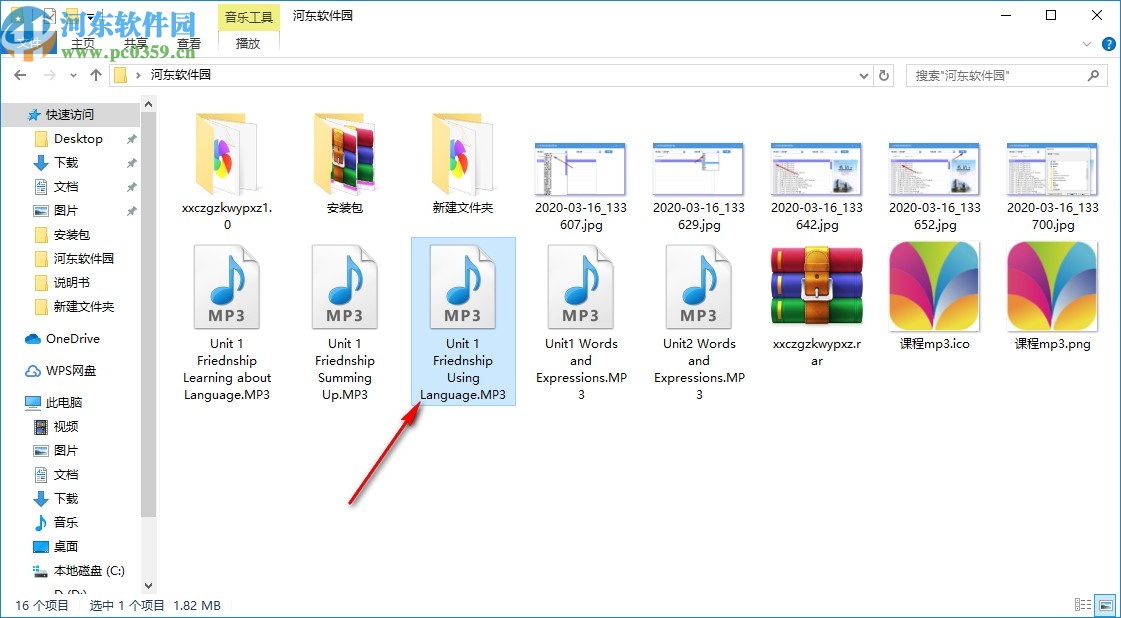Click the up-arrow navigation icon
The height and width of the screenshot is (618, 1121).
pyautogui.click(x=95, y=75)
